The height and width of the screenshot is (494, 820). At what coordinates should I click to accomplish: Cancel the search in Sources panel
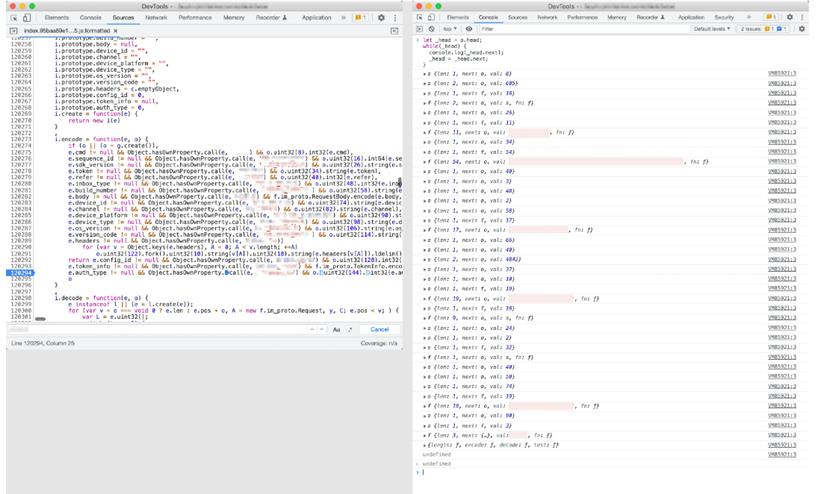click(x=379, y=329)
